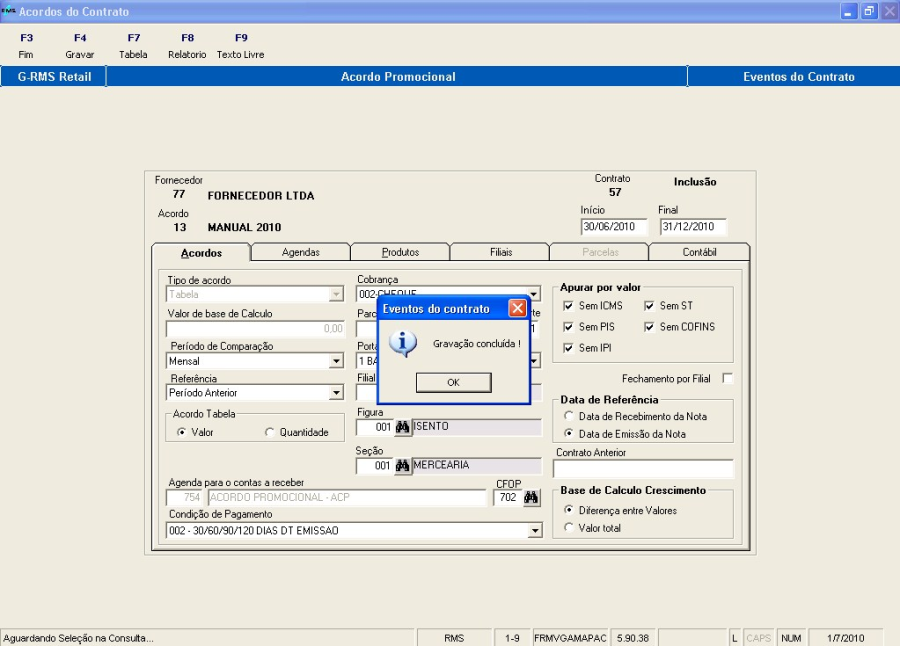
Task: Uncheck the Sem COFINS checkbox
Action: click(x=650, y=327)
